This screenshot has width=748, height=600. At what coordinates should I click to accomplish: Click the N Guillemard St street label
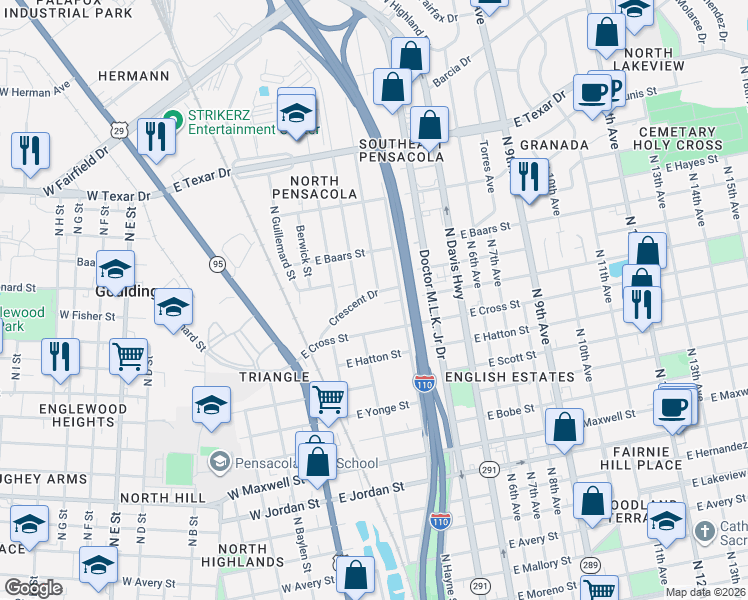282,243
